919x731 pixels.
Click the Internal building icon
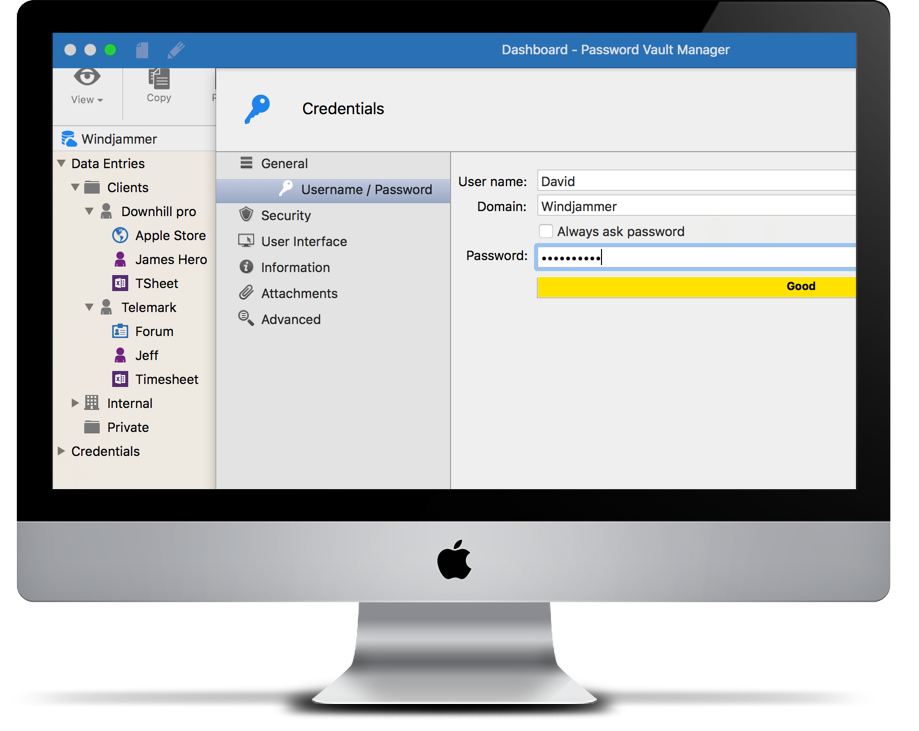pos(92,403)
